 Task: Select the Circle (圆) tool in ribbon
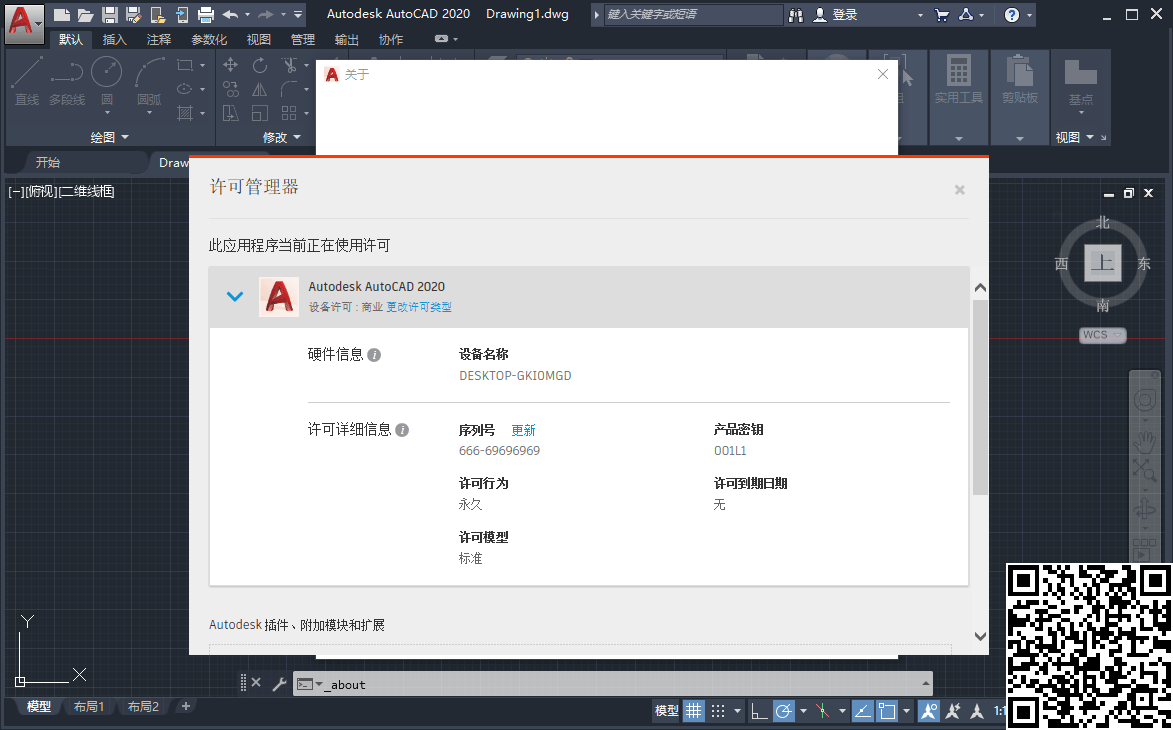[x=107, y=78]
